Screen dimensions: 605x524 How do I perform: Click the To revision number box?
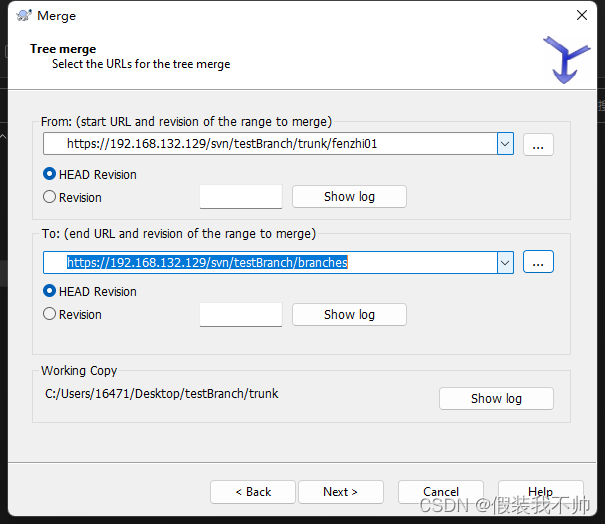[241, 314]
